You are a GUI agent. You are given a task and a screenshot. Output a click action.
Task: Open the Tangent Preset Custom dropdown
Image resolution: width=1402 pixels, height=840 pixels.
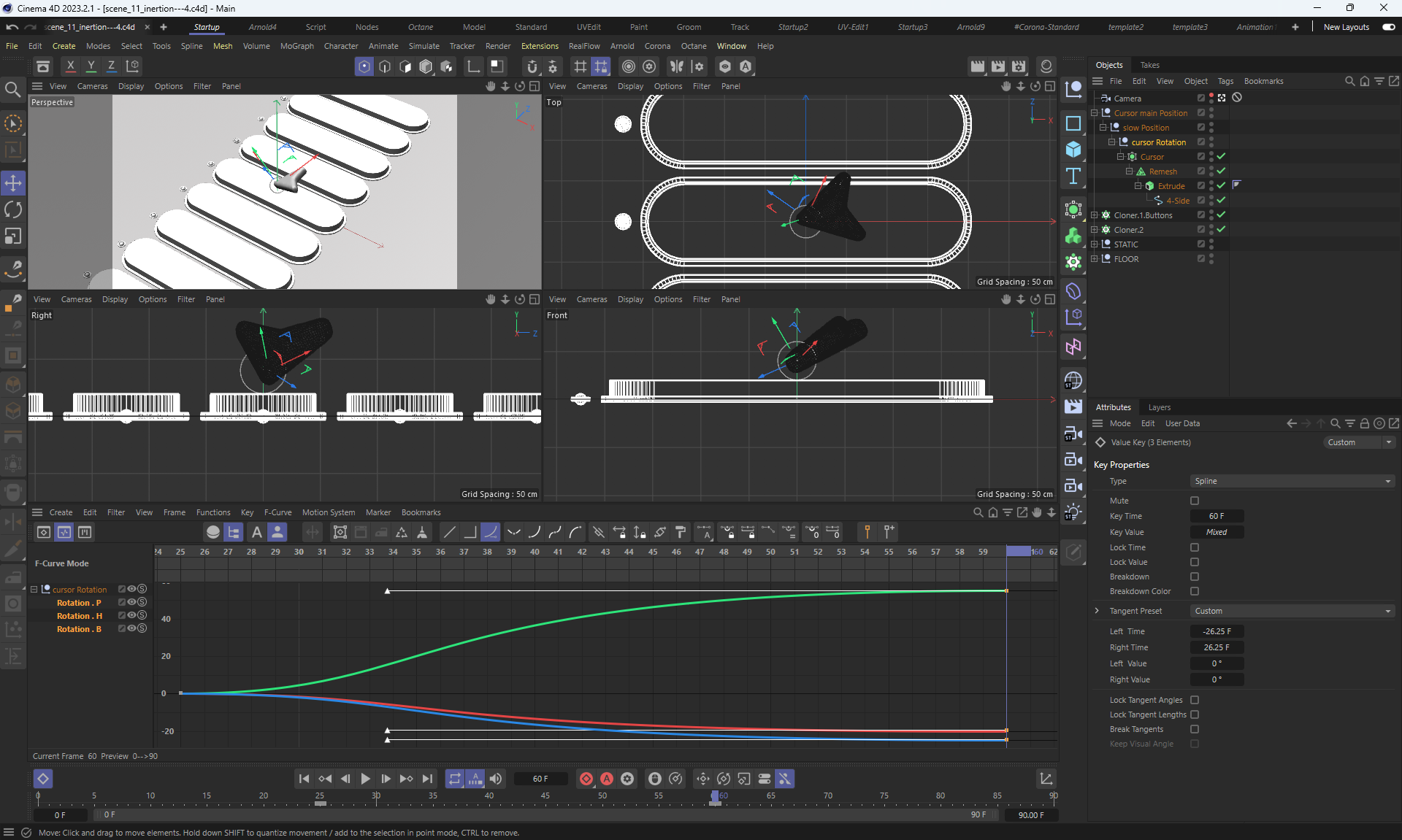[x=1291, y=611]
